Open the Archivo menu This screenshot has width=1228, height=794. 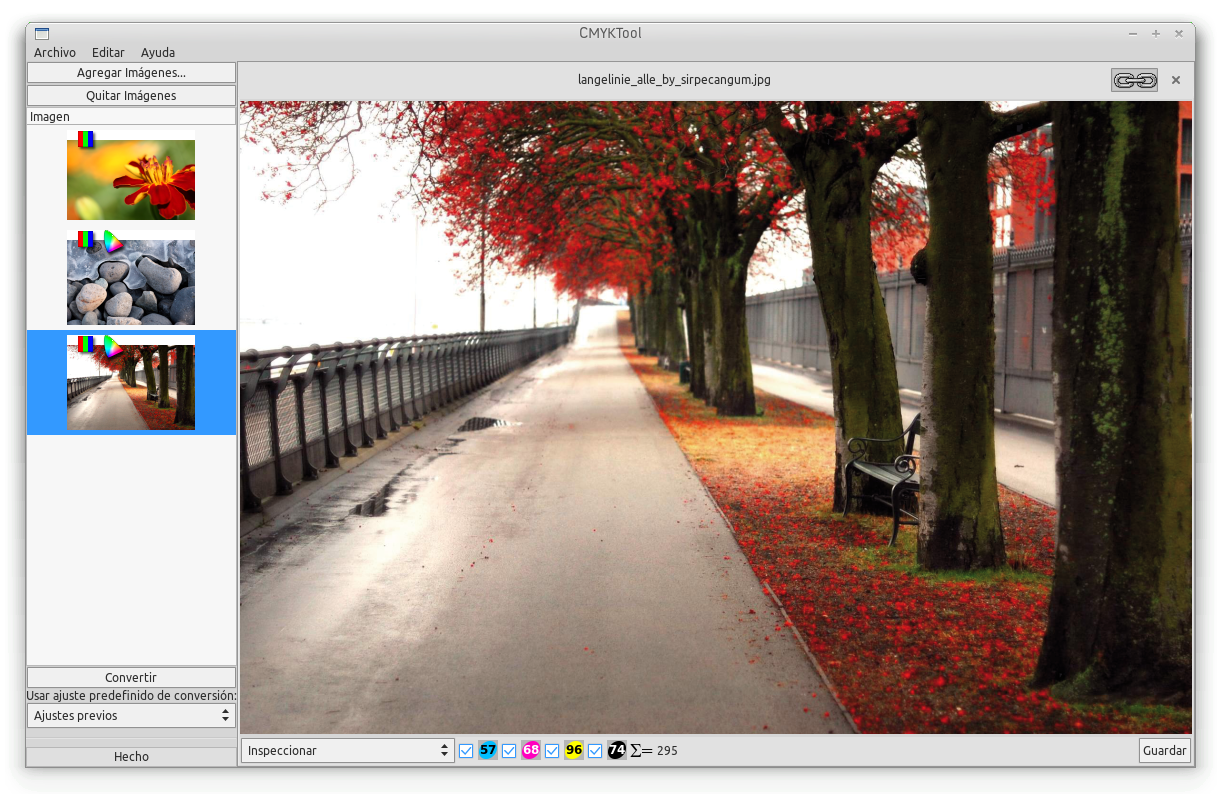click(55, 52)
